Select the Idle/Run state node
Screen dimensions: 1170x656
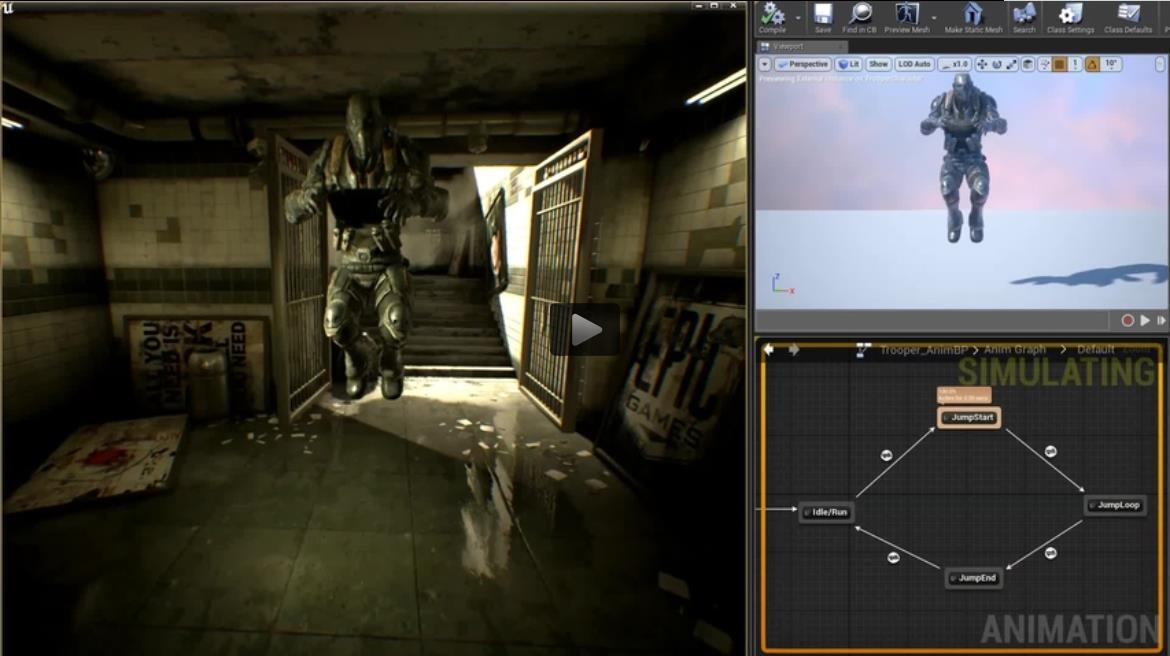coord(825,512)
